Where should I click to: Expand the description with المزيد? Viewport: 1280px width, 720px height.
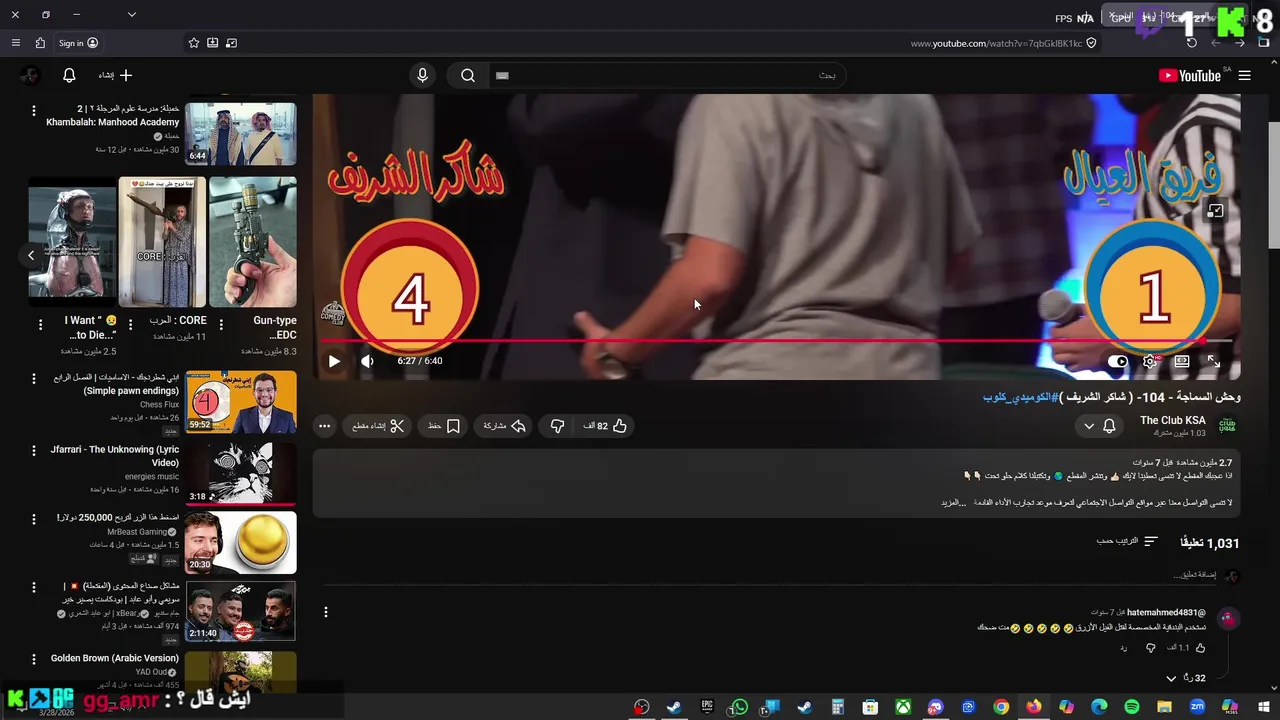coord(955,502)
